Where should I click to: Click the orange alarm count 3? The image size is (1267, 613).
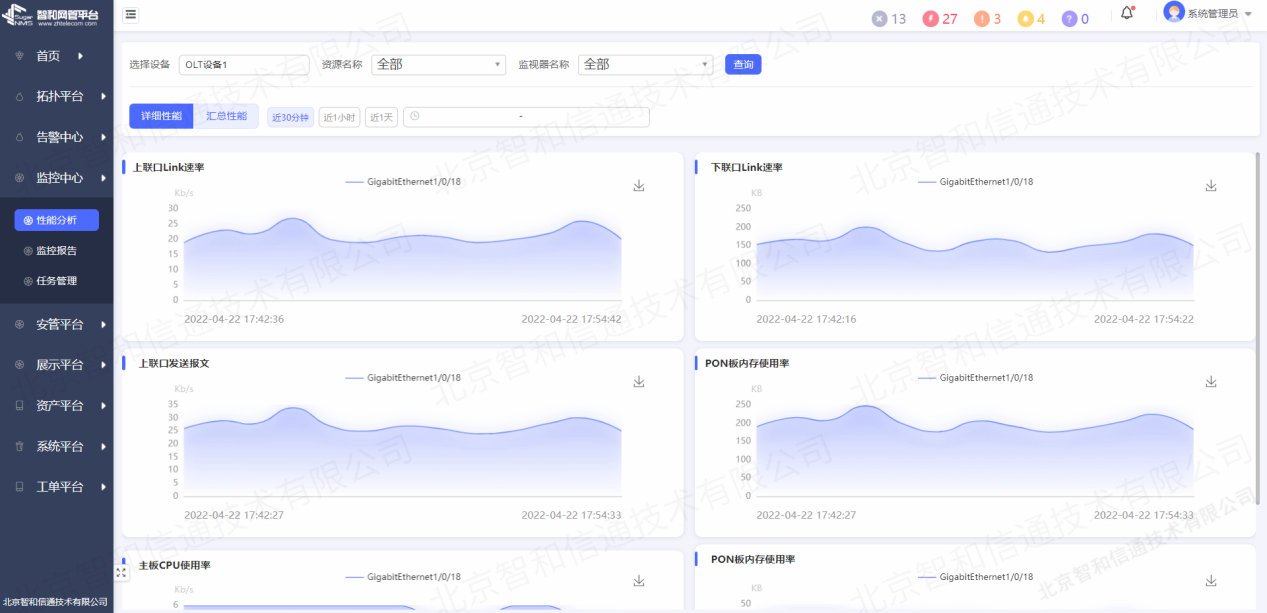click(x=988, y=18)
